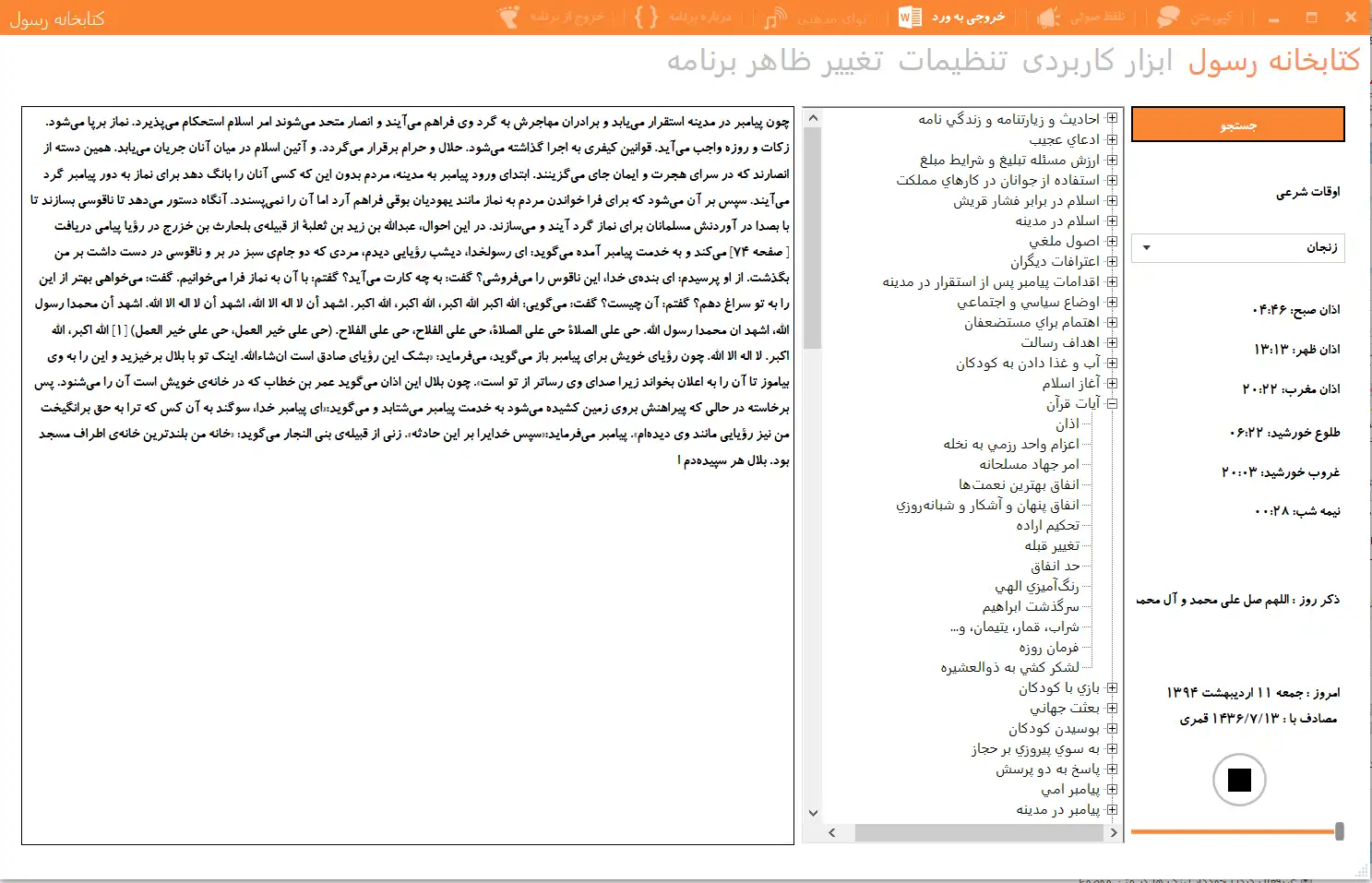The width and height of the screenshot is (1372, 883).
Task: Select the تغيير قبله item
Action: coord(1052,545)
